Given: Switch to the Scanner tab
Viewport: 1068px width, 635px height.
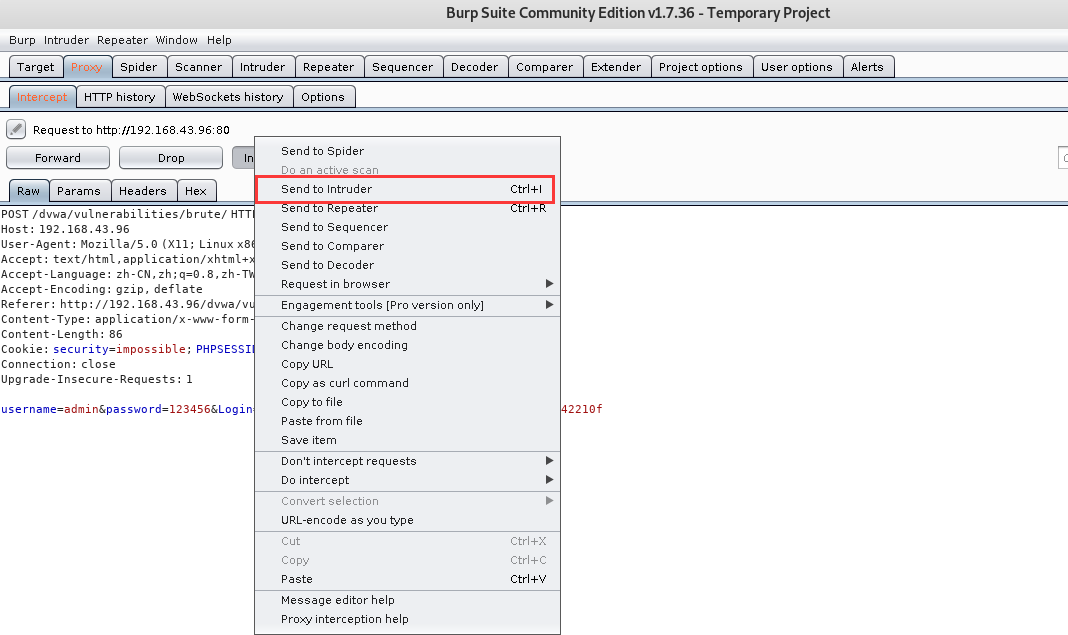Looking at the screenshot, I should pos(198,67).
